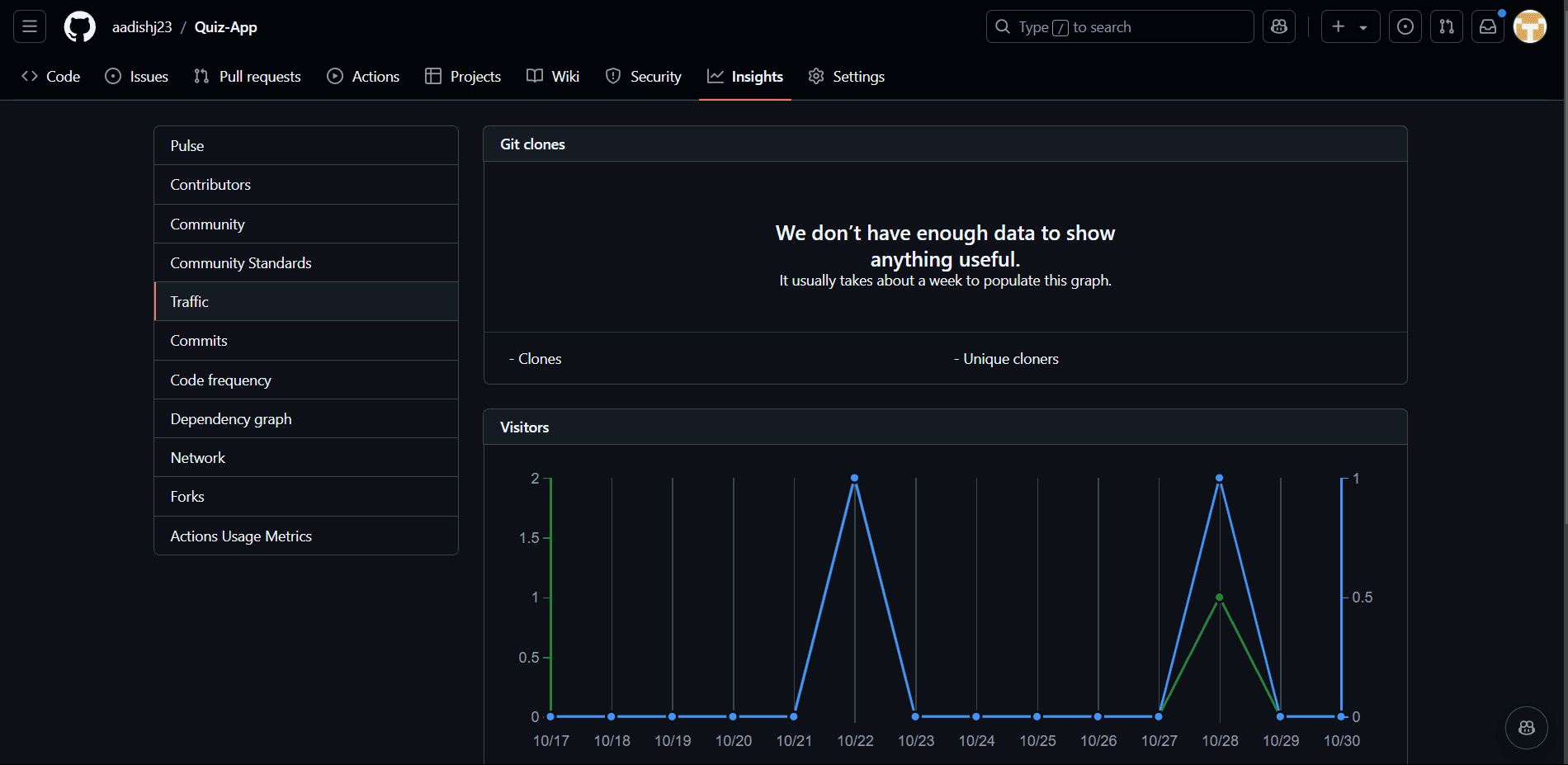Viewport: 1568px width, 765px height.
Task: Click the search magnifier icon
Action: coord(1003,26)
